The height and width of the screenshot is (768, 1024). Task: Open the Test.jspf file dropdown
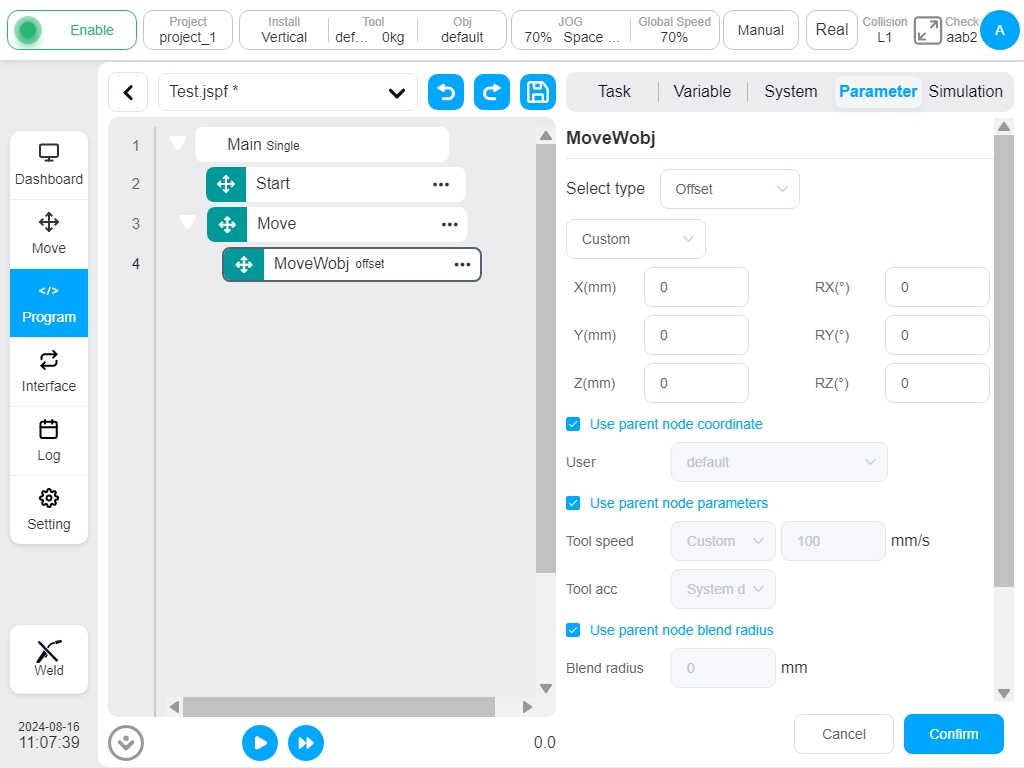[287, 92]
